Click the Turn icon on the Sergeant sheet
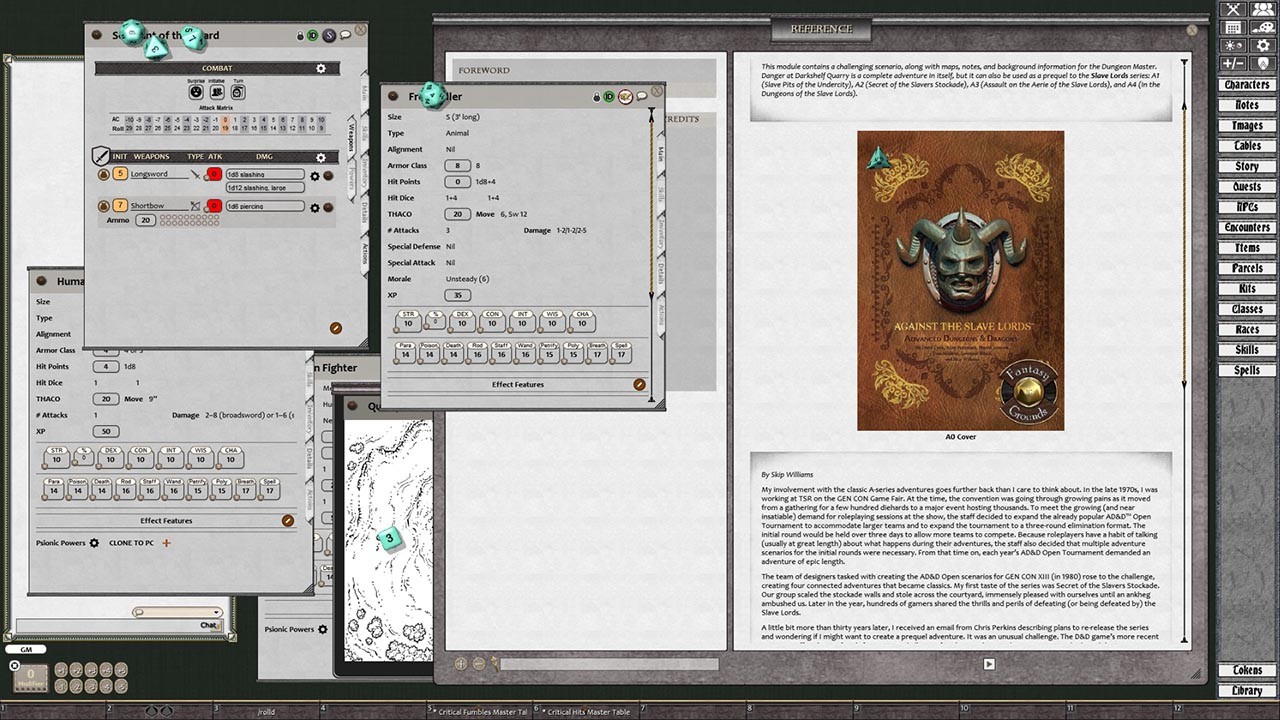This screenshot has height=720, width=1280. pos(238,92)
